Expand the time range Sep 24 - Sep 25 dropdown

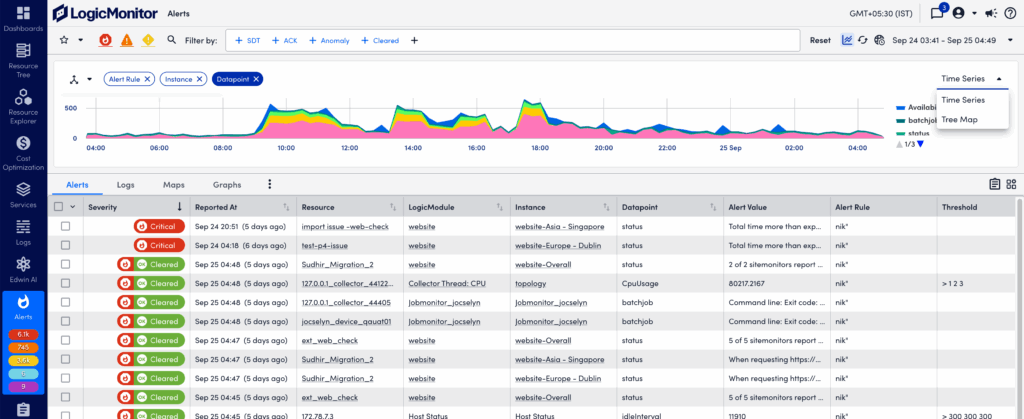(x=1009, y=40)
